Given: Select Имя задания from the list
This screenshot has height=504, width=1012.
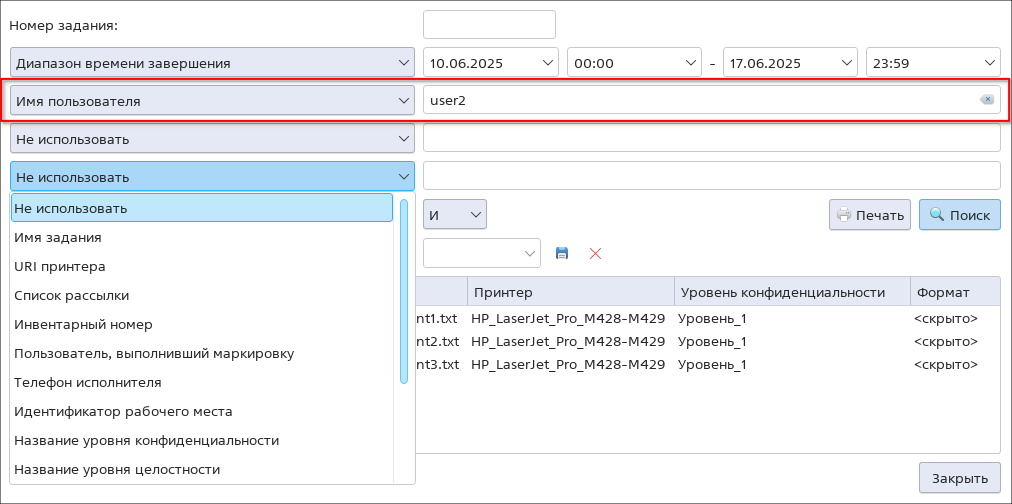Looking at the screenshot, I should click(58, 238).
